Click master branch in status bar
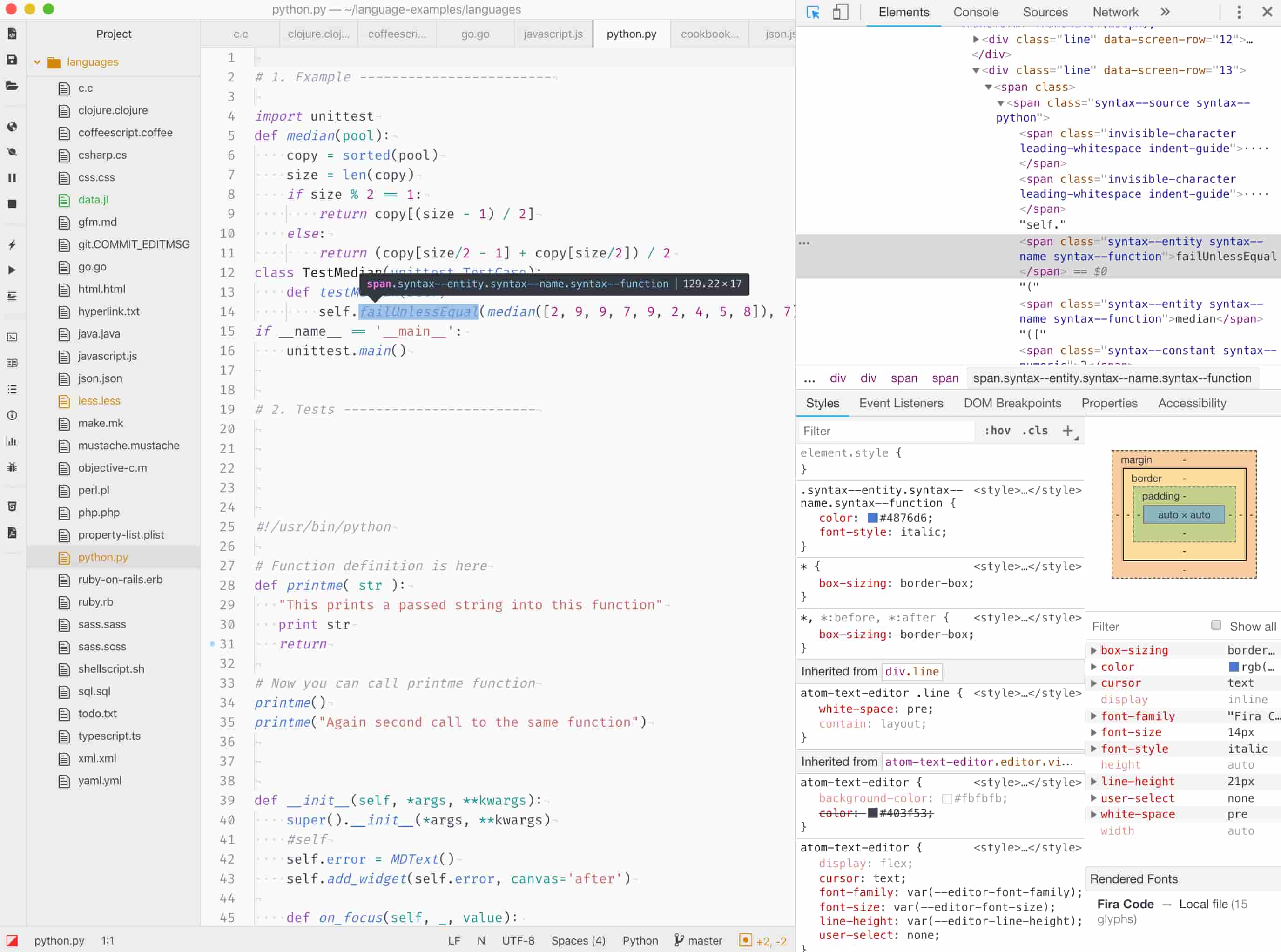The image size is (1281, 952). pos(698,941)
